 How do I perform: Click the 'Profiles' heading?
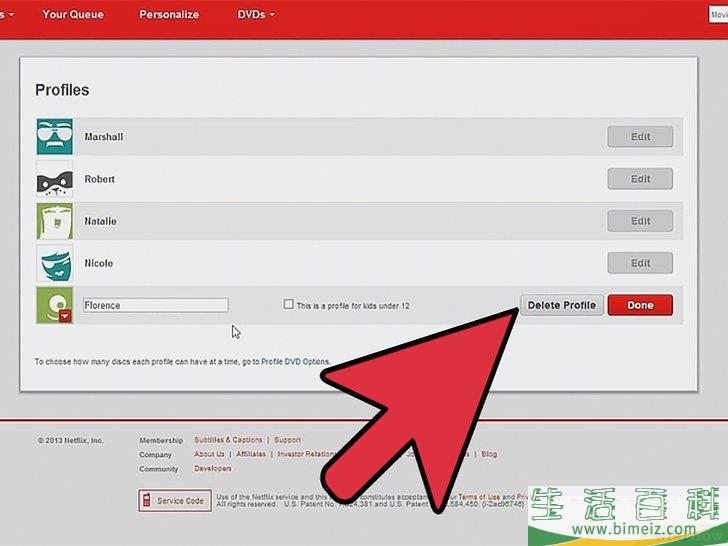pyautogui.click(x=62, y=90)
